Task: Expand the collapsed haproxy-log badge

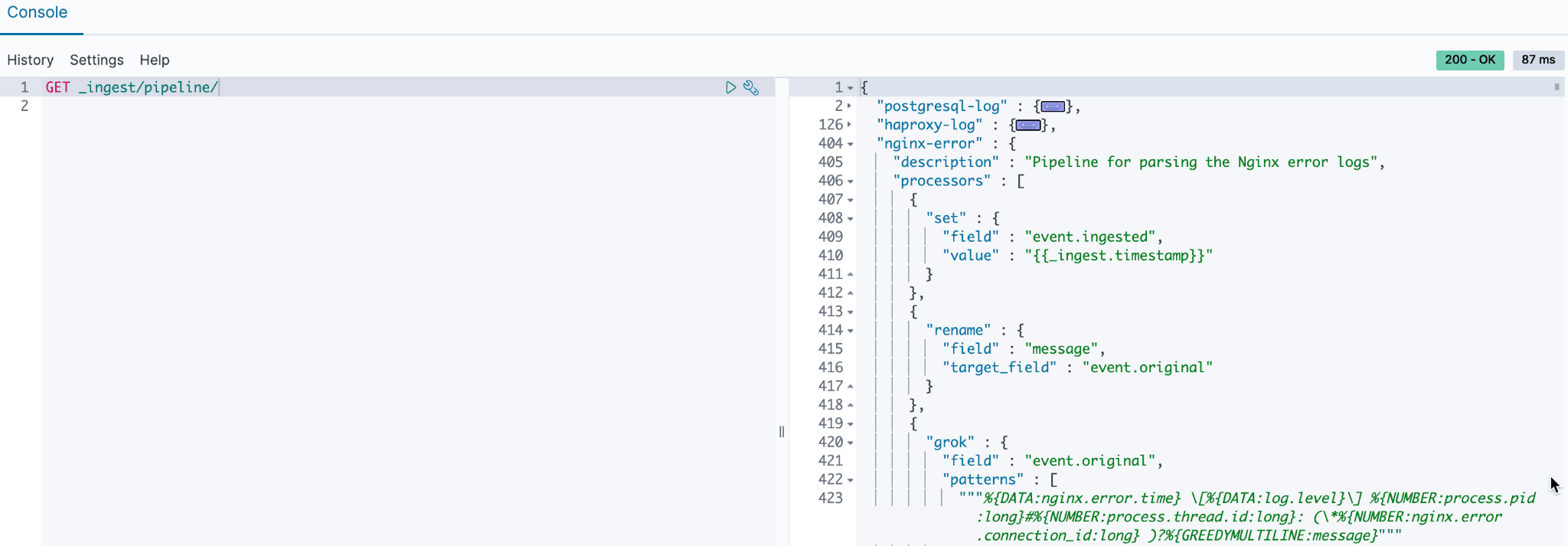Action: coord(1027,125)
